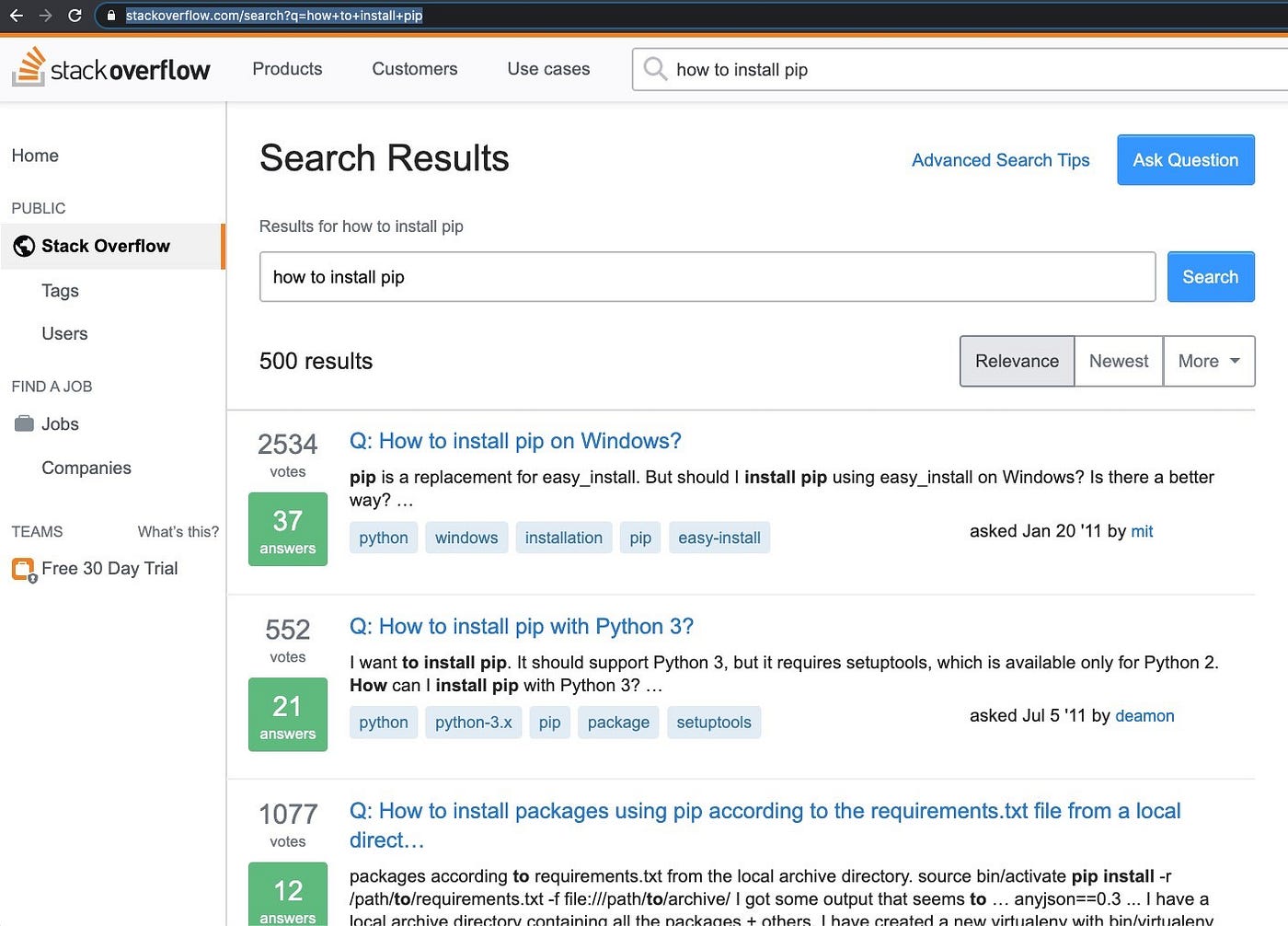This screenshot has width=1288, height=926.
Task: Click the 21 answers badge
Action: point(288,714)
